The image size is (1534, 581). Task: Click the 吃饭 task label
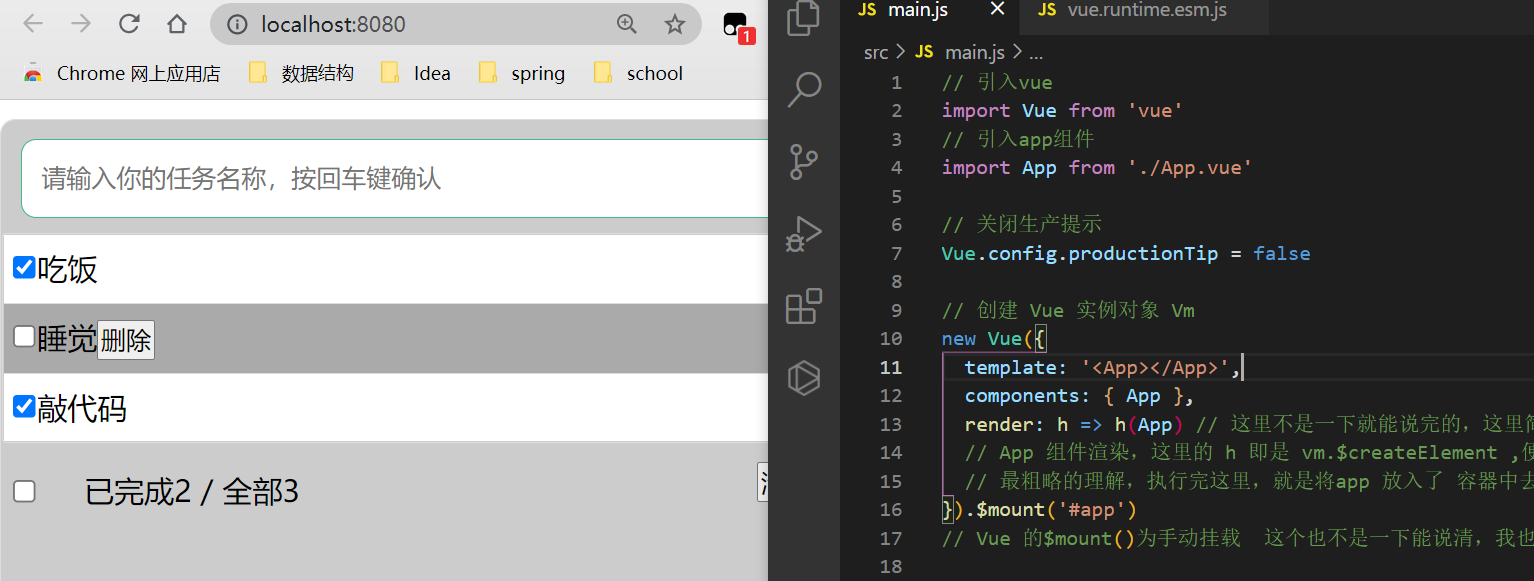[67, 269]
